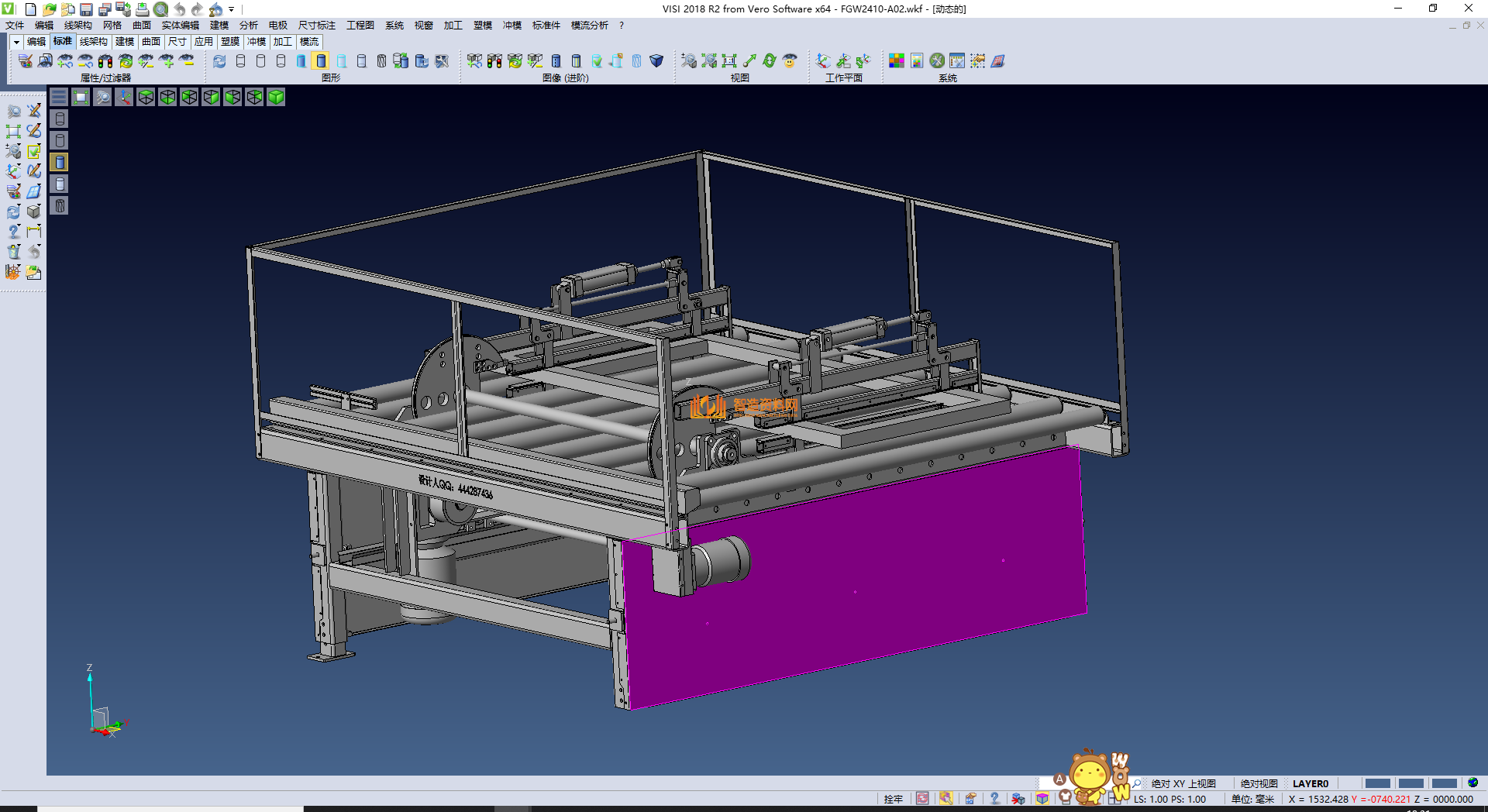
Task: Toggle the active cylinder mode in left strip
Action: pos(60,162)
